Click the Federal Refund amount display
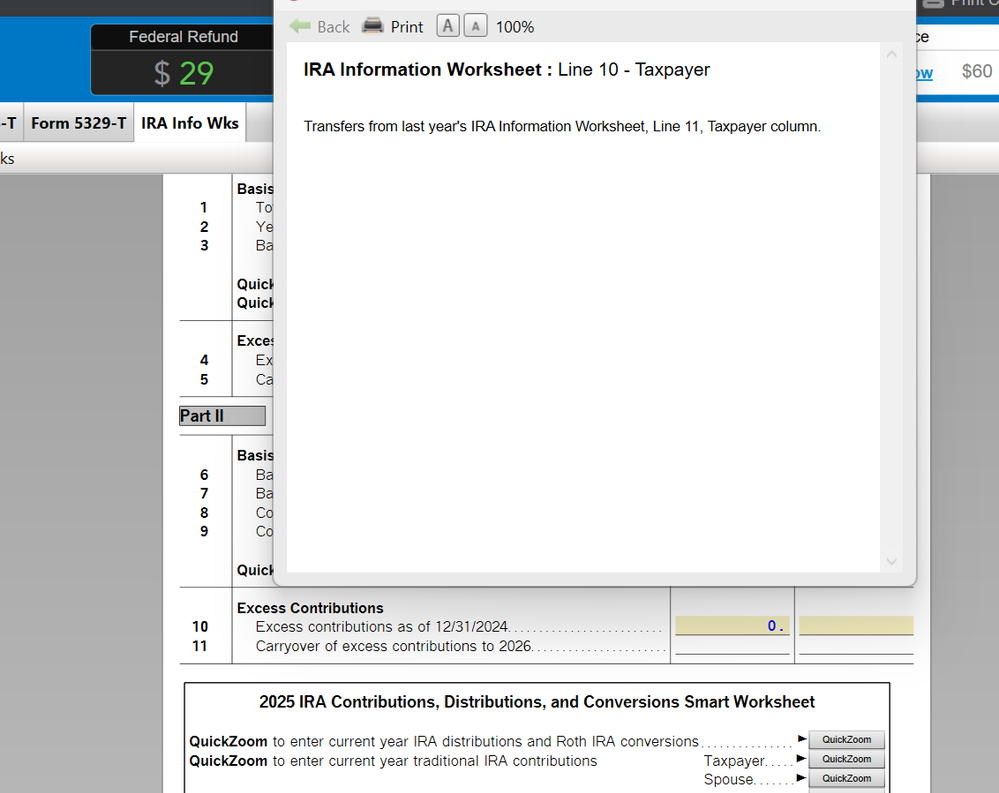 [183, 73]
